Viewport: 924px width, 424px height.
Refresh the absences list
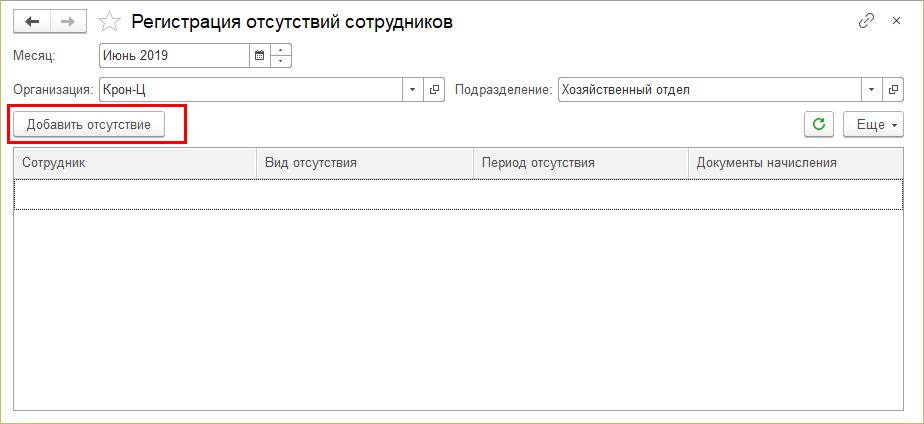point(819,124)
